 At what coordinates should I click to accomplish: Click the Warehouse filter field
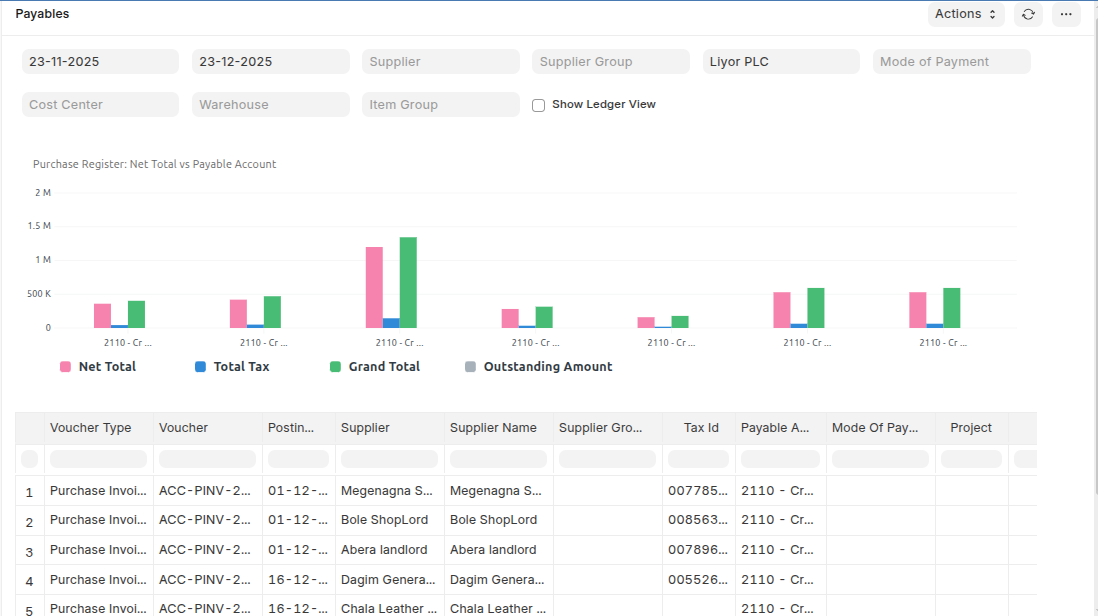(270, 105)
